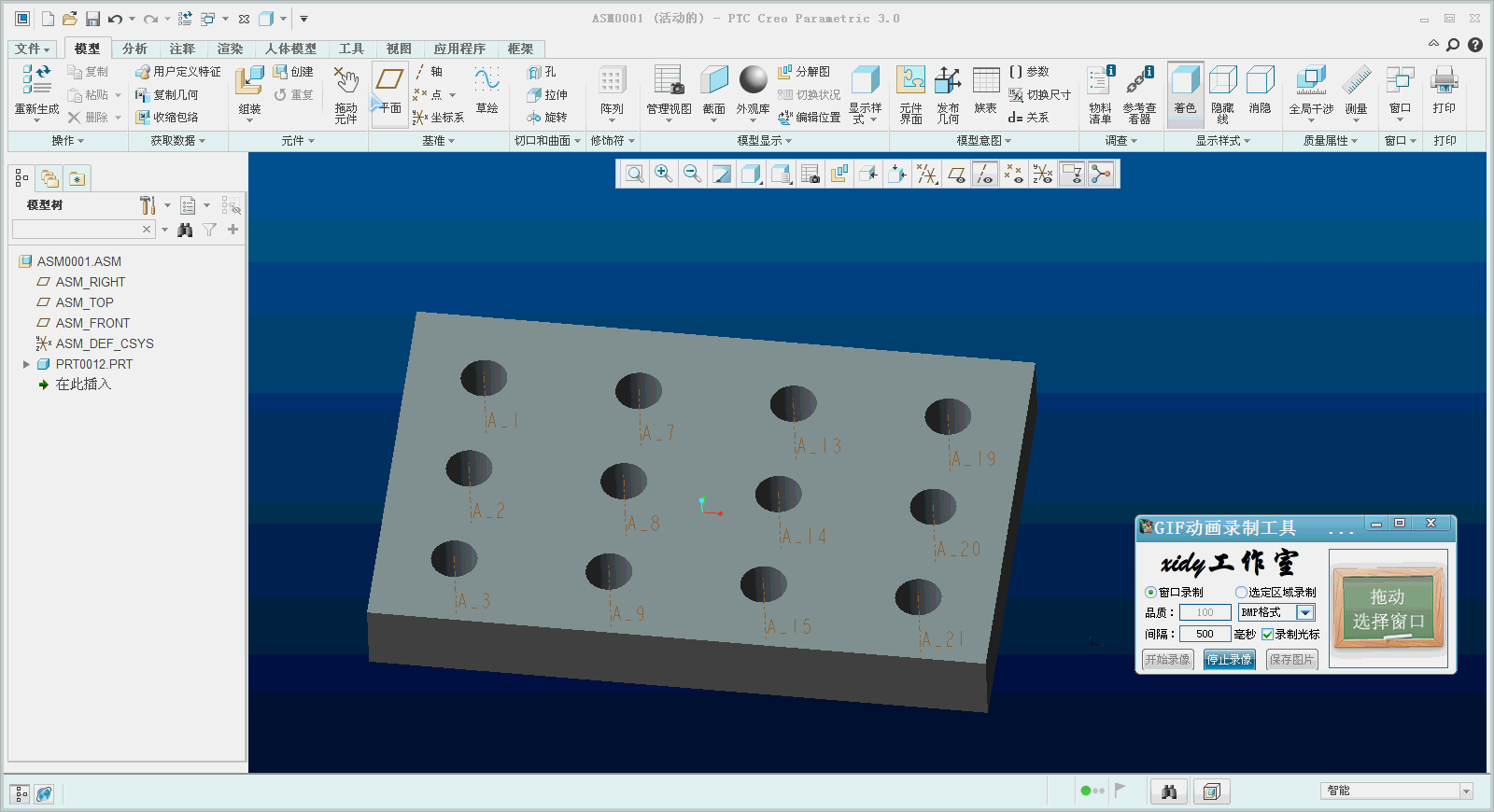The image size is (1494, 812).
Task: Select 窗口录制 radio option
Action: [x=1151, y=593]
